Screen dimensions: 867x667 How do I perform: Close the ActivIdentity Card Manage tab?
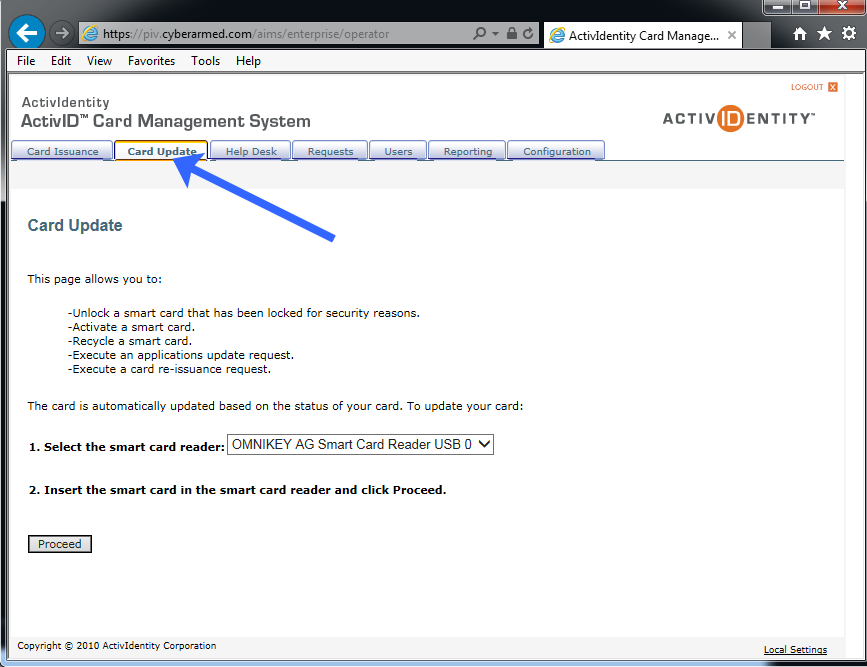coord(732,35)
